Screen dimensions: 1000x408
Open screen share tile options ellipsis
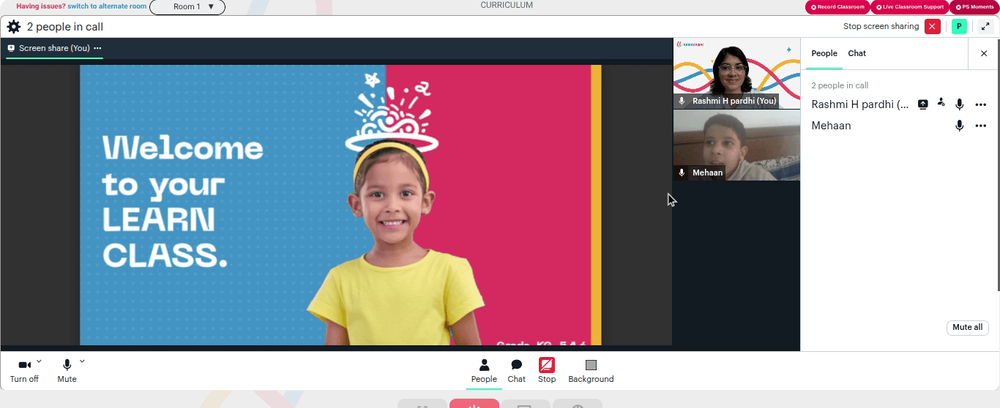click(x=97, y=48)
